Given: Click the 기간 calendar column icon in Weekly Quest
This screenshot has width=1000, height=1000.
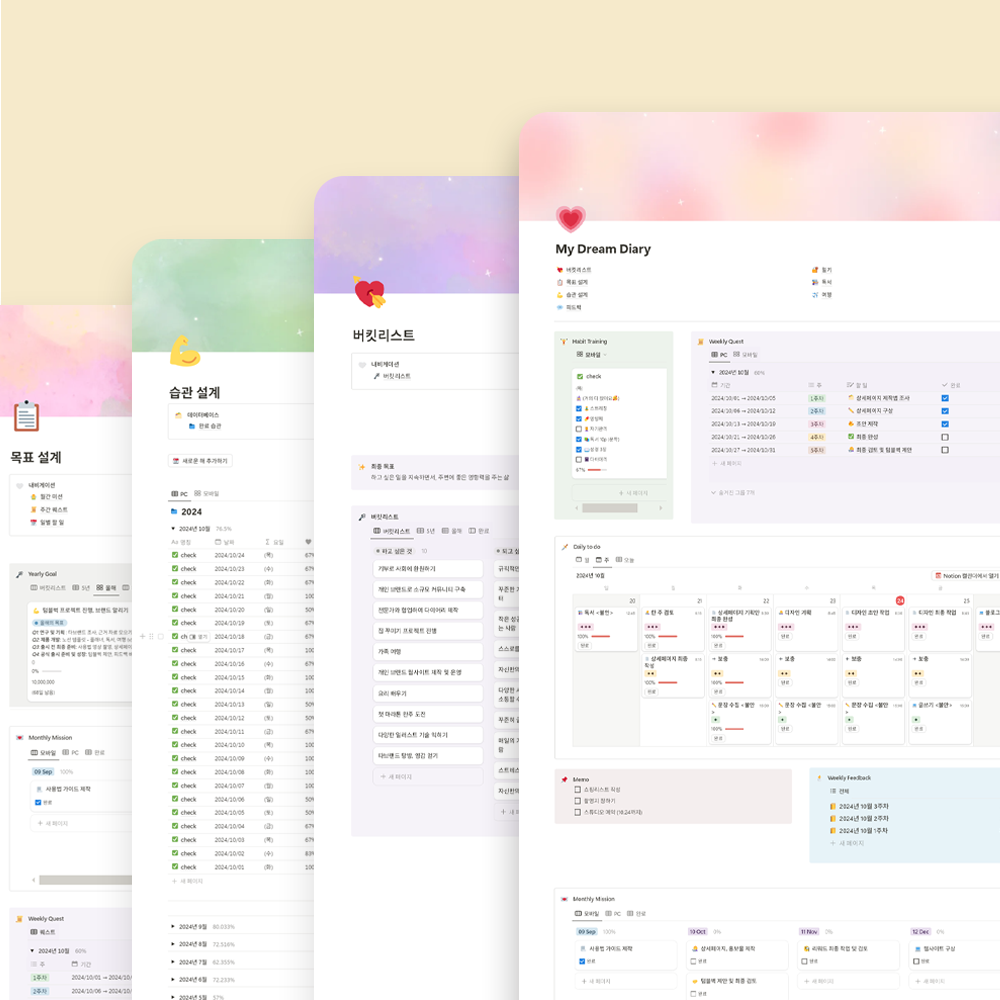Looking at the screenshot, I should pos(714,385).
